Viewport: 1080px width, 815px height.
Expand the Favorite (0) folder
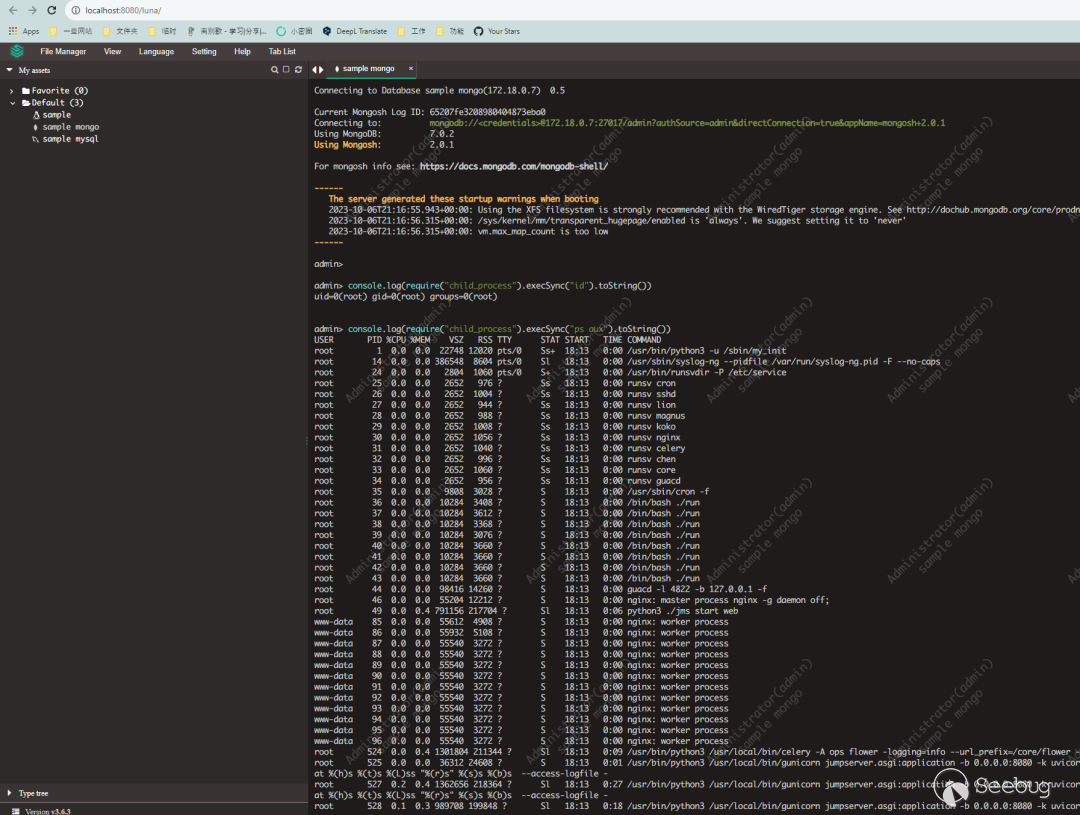point(13,91)
